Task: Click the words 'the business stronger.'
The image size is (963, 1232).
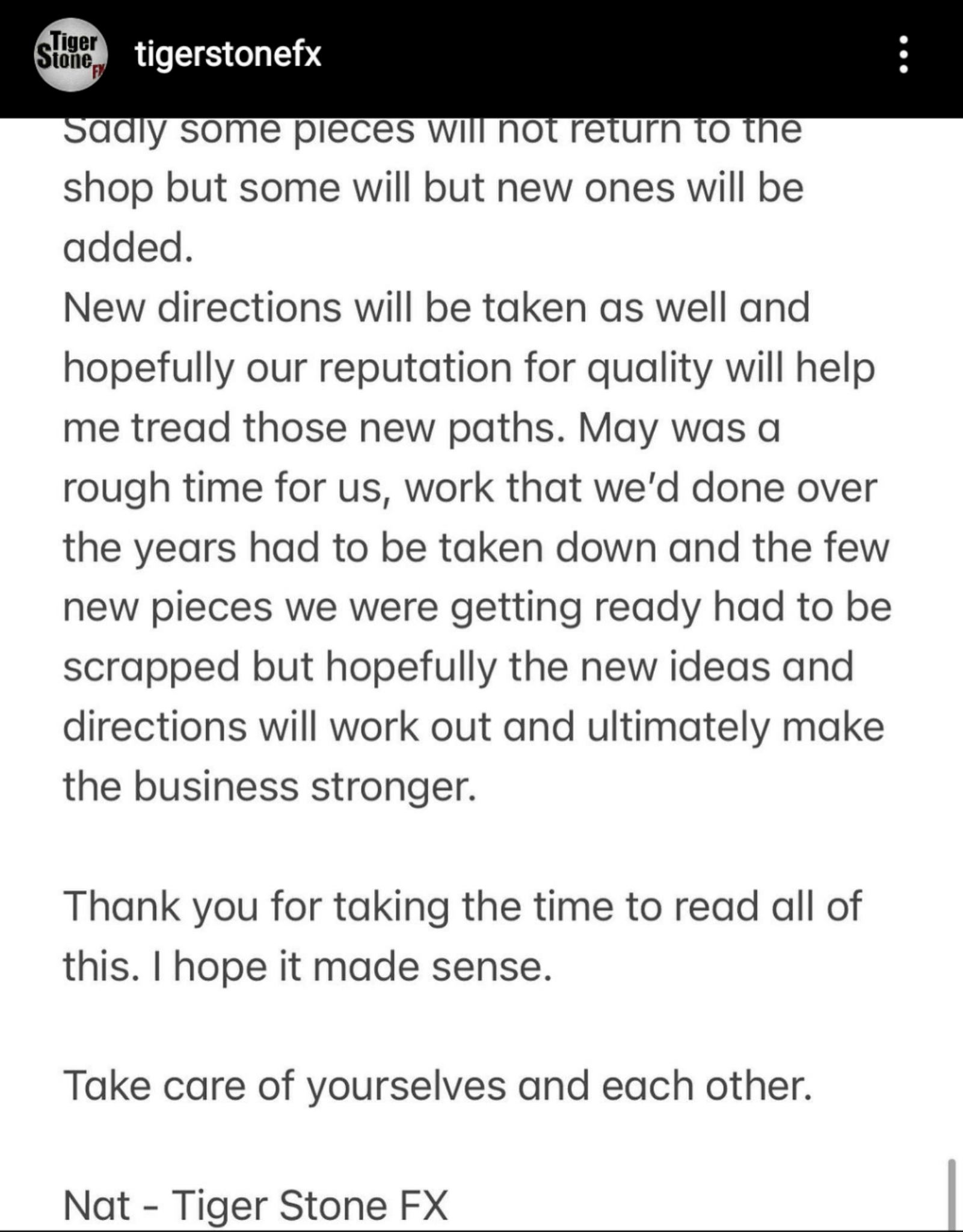Action: [270, 787]
